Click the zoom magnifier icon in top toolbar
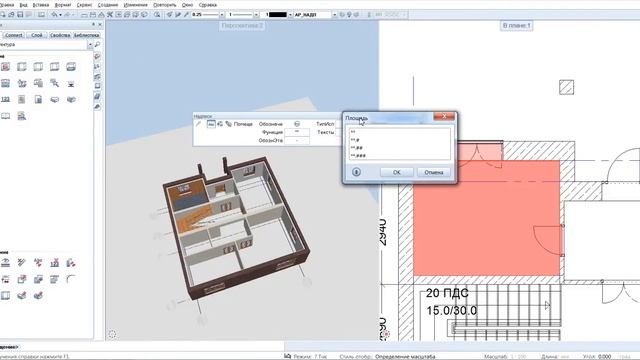The image size is (640, 360). click(x=157, y=15)
